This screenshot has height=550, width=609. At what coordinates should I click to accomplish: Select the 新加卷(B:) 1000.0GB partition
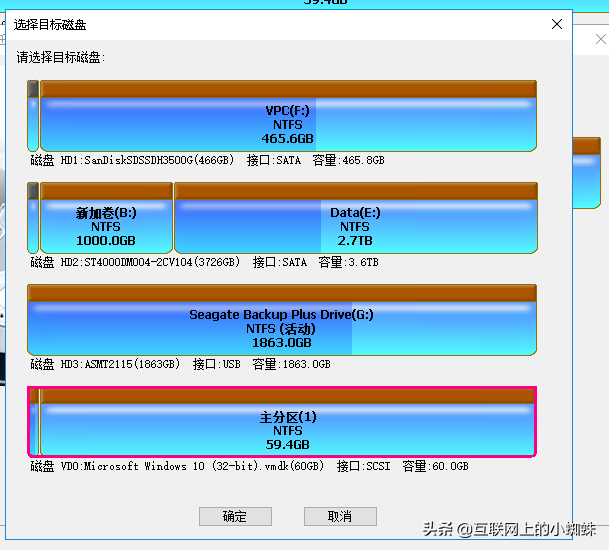tap(106, 218)
